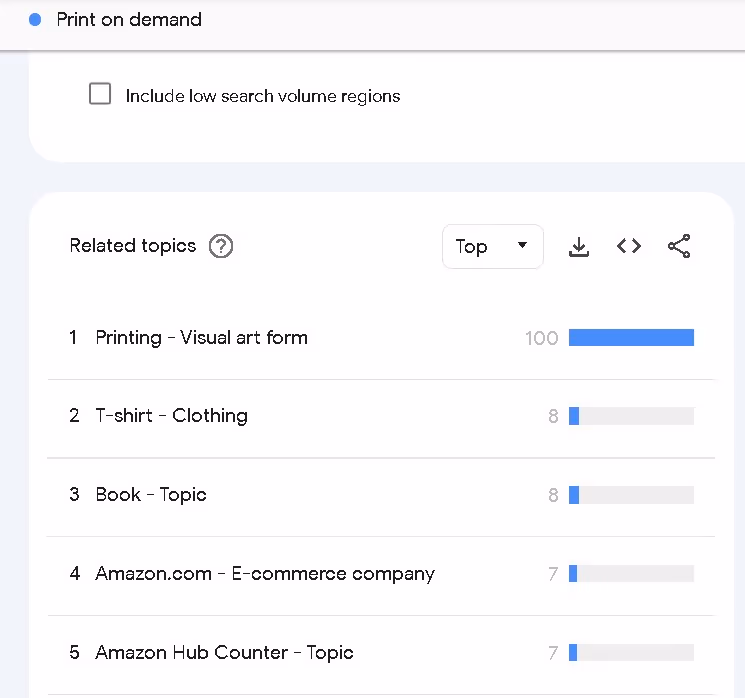Click the score bar for Amazon.com
This screenshot has width=745, height=698.
pos(631,574)
